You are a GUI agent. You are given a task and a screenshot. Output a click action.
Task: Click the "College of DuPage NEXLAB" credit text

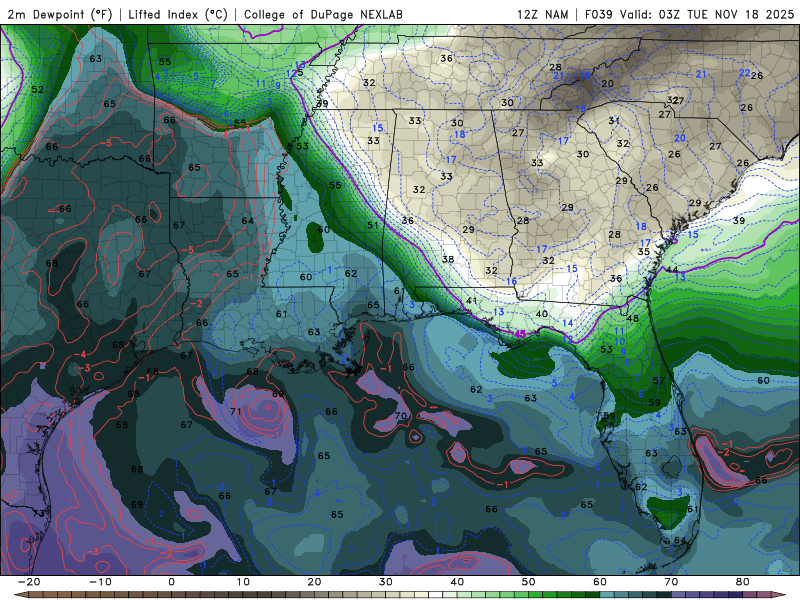(323, 14)
